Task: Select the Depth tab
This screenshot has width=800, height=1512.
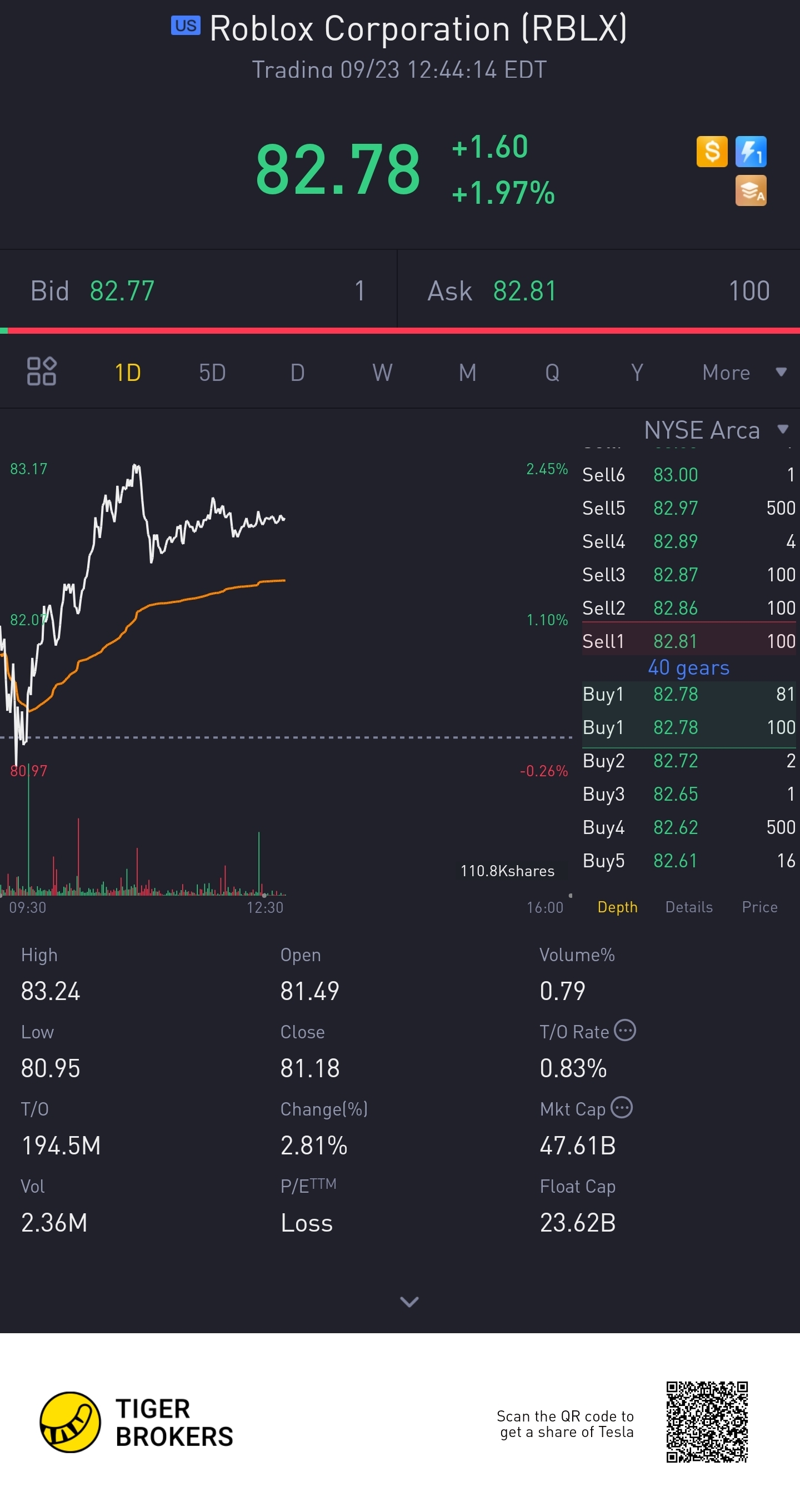Action: pyautogui.click(x=617, y=907)
